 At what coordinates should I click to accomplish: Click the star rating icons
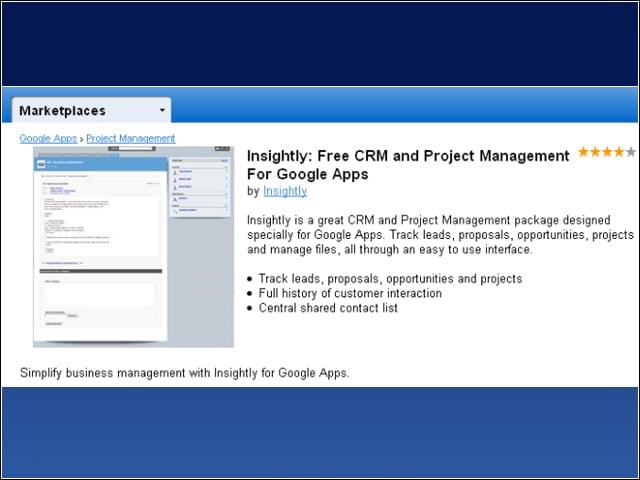pyautogui.click(x=607, y=152)
